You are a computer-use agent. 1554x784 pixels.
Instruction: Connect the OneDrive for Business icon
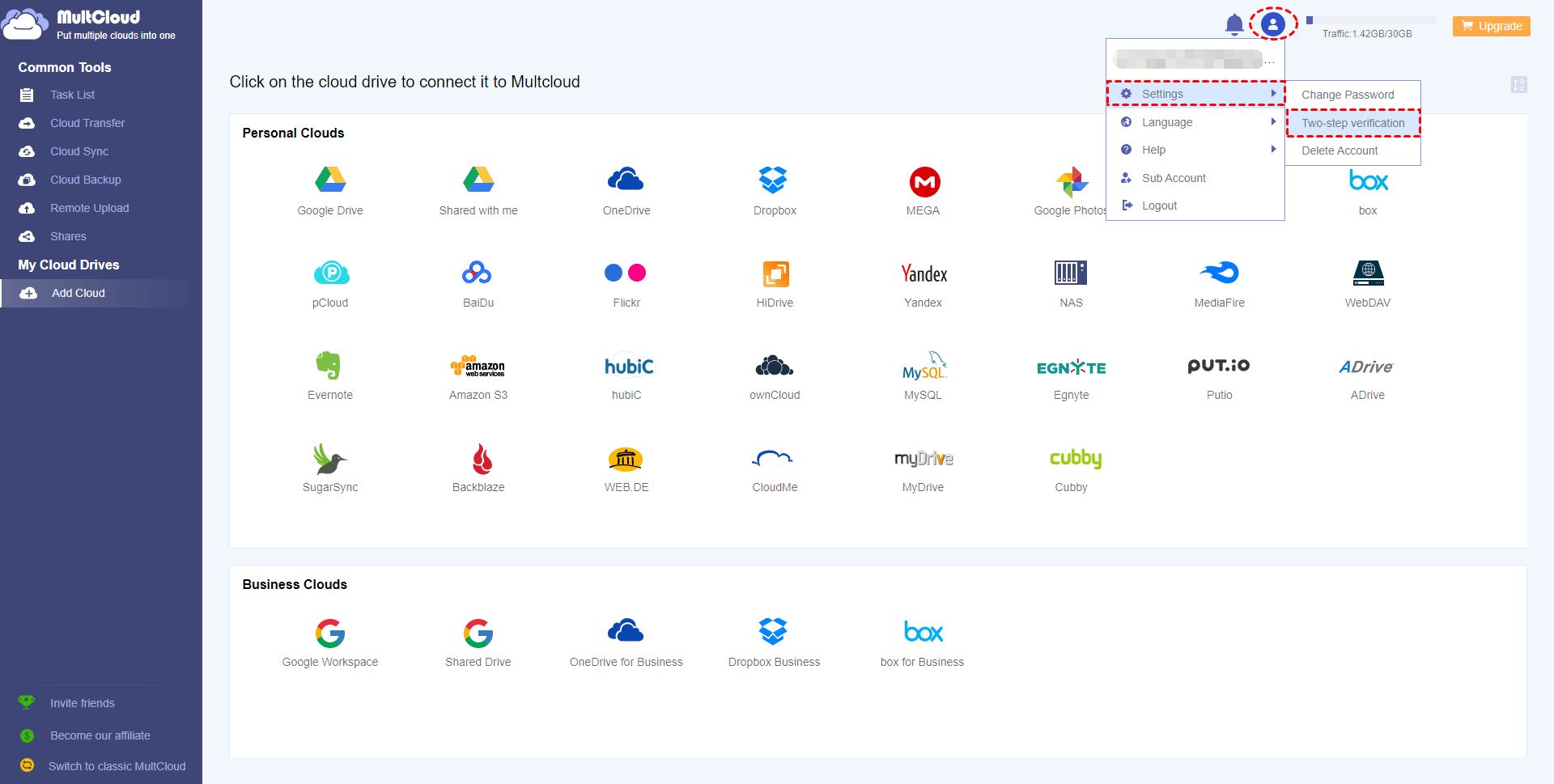(x=626, y=630)
